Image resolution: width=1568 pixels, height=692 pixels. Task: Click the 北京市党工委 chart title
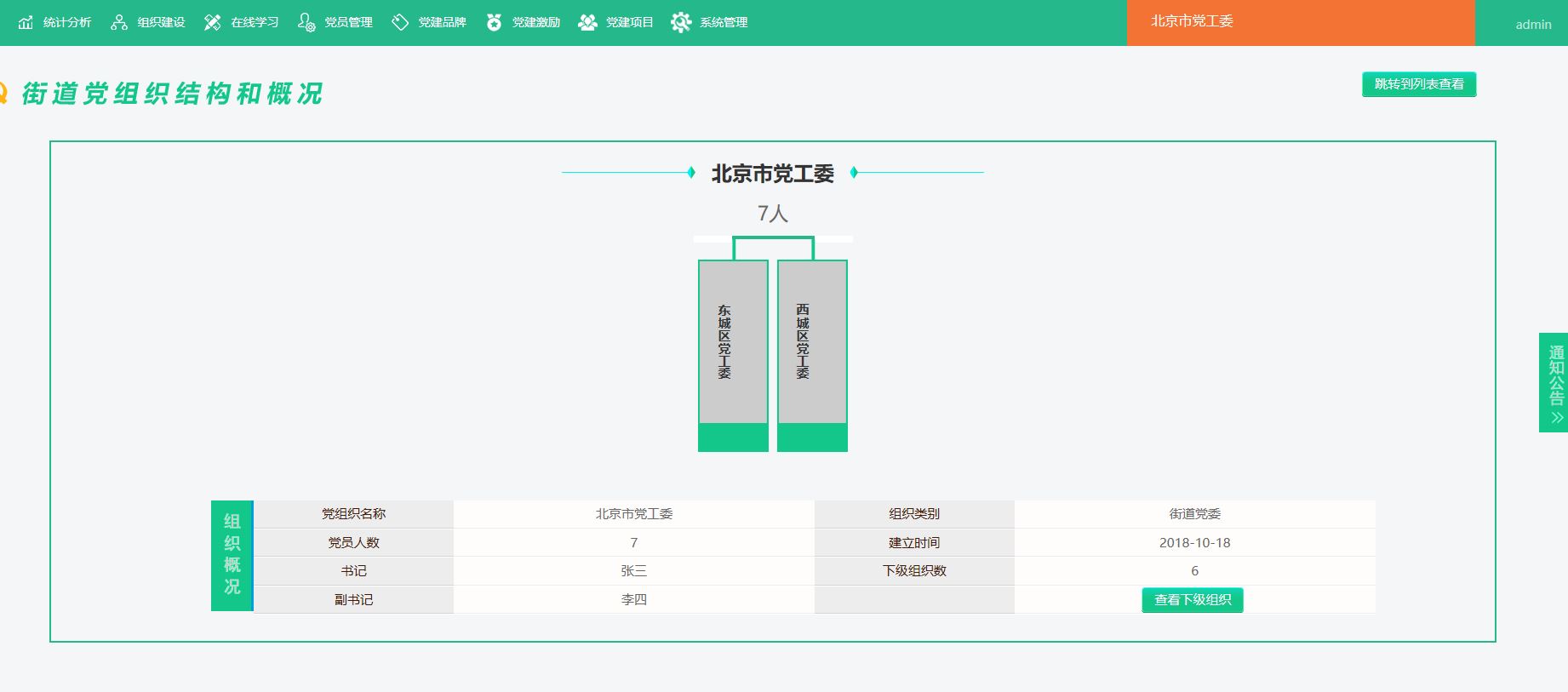click(x=772, y=174)
